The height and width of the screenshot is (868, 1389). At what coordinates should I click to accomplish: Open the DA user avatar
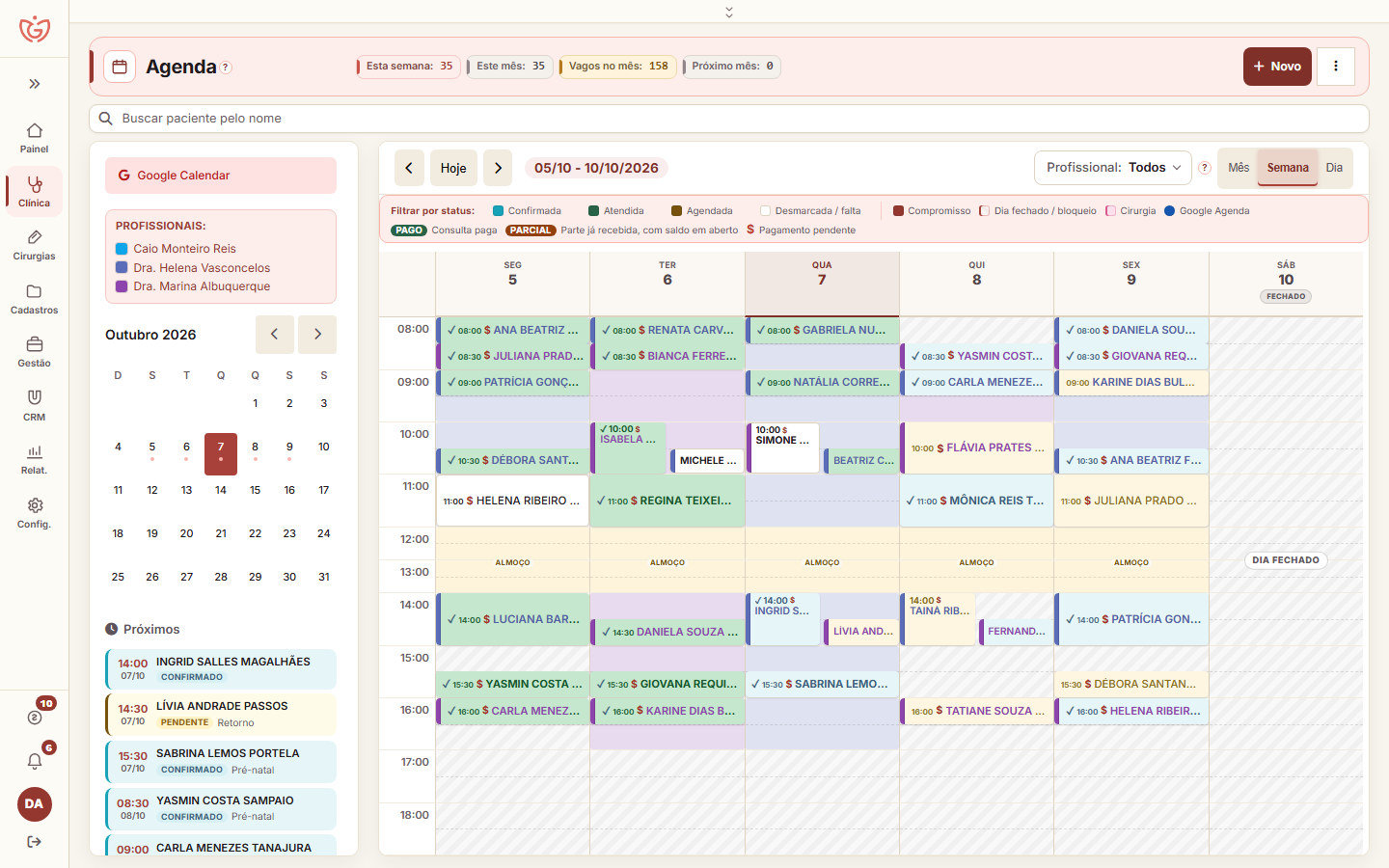click(35, 804)
